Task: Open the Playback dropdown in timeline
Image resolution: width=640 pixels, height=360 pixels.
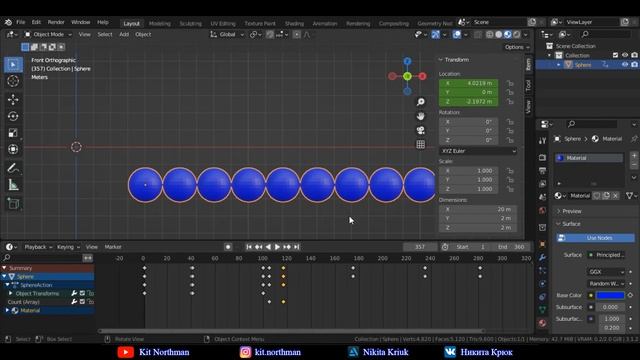Action: 38,247
